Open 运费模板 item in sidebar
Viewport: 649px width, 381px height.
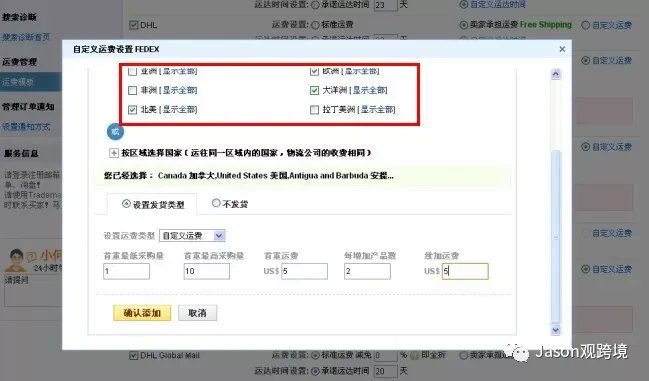tap(31, 82)
